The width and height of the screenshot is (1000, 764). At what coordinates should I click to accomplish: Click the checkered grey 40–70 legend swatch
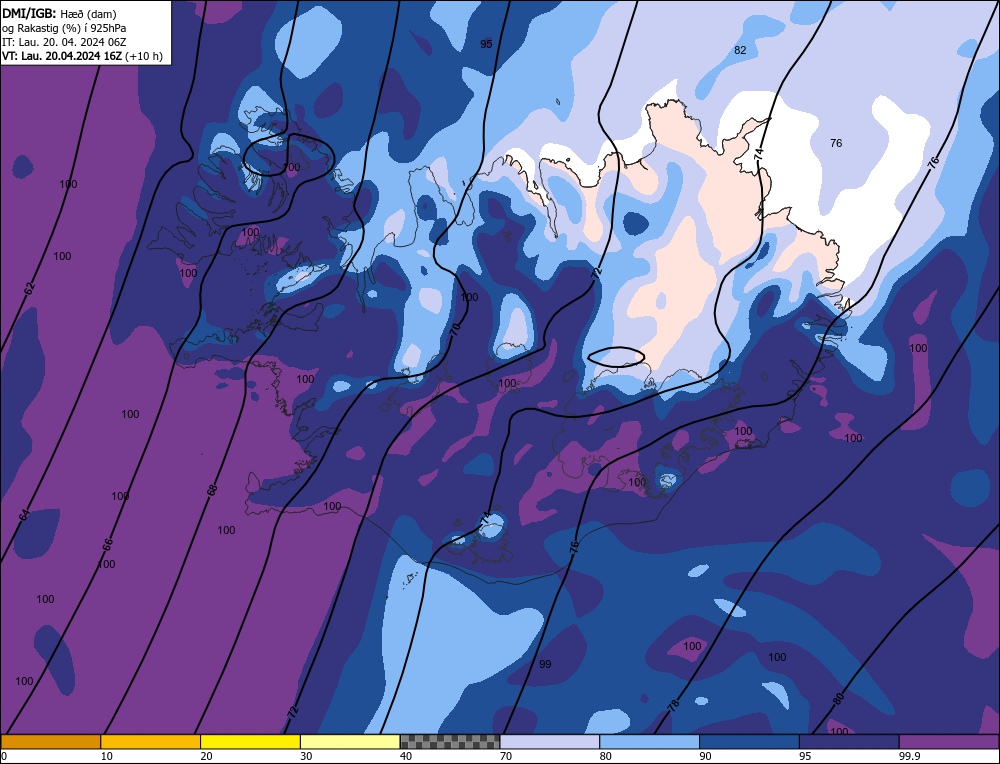click(450, 742)
